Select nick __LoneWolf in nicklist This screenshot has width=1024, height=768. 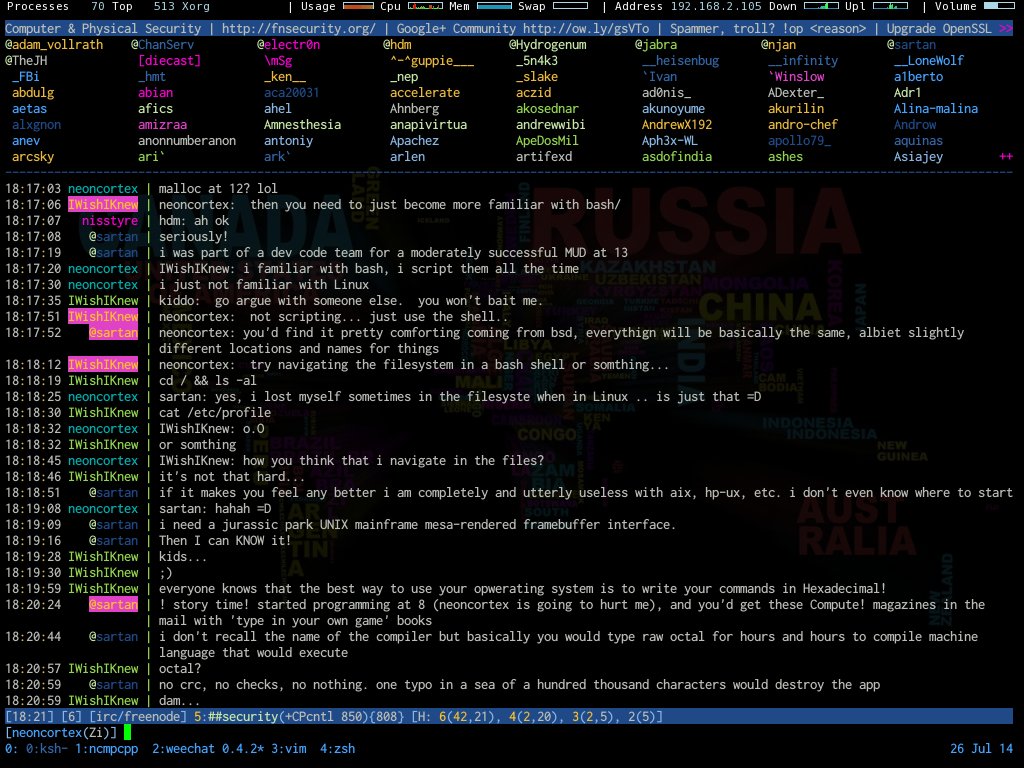point(929,61)
